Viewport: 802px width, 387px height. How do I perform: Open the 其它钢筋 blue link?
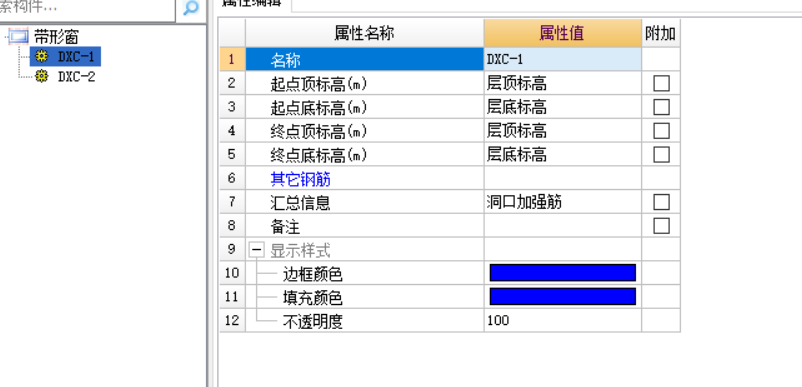pyautogui.click(x=300, y=179)
